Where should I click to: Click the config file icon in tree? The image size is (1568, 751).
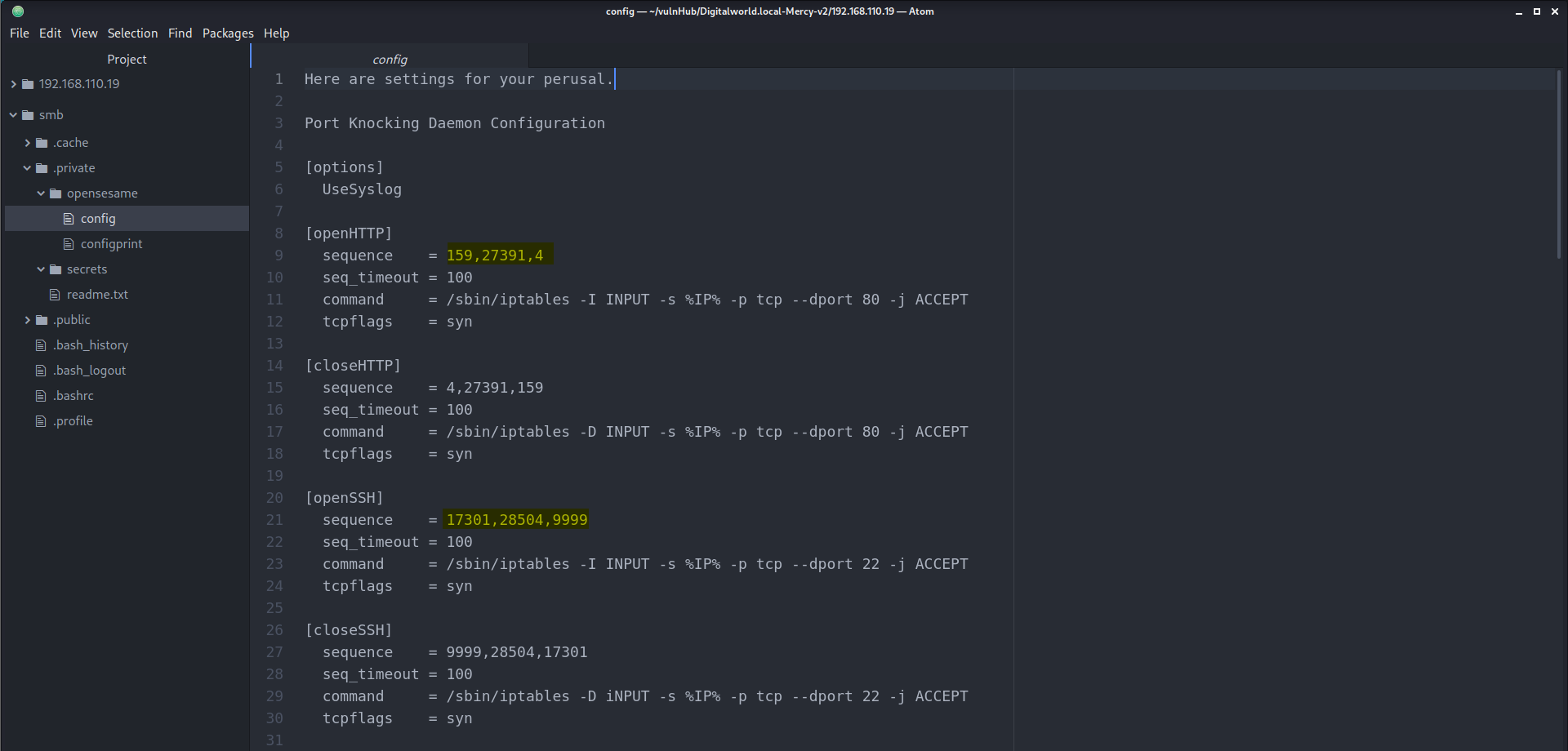tap(69, 219)
